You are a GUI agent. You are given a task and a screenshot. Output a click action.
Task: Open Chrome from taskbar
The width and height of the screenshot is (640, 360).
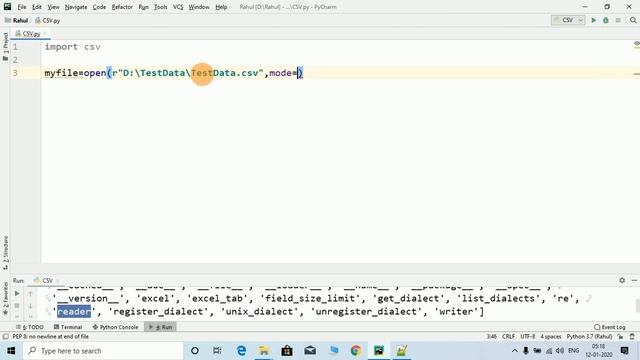(x=356, y=351)
